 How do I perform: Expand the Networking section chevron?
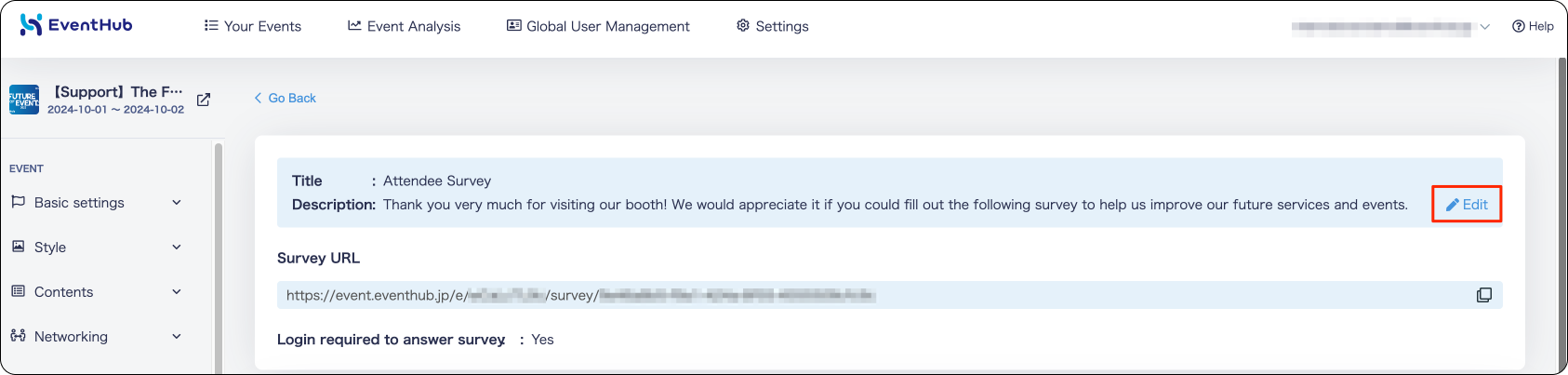point(177,336)
